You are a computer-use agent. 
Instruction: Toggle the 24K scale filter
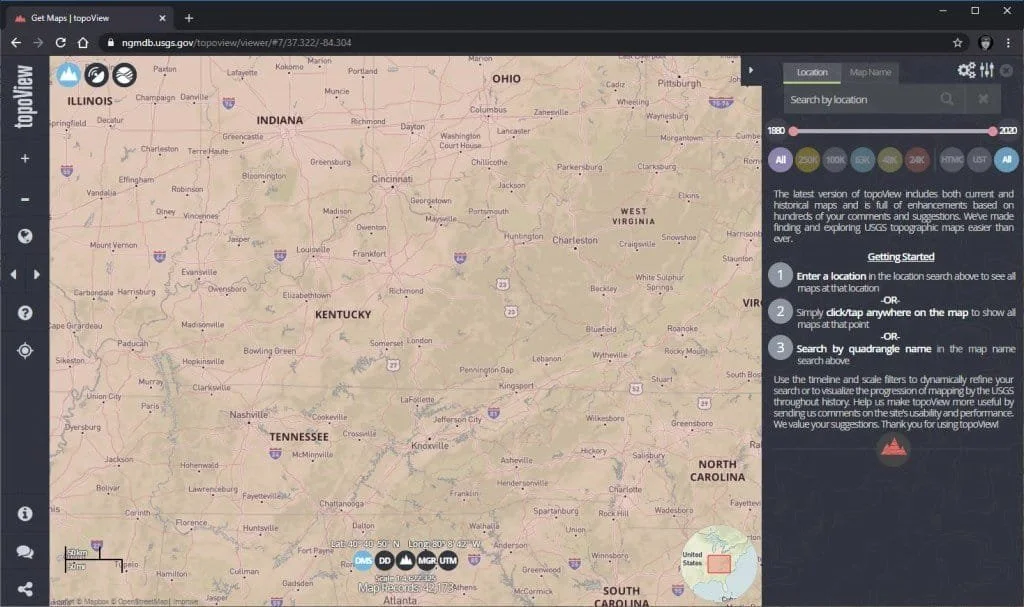pyautogui.click(x=917, y=160)
